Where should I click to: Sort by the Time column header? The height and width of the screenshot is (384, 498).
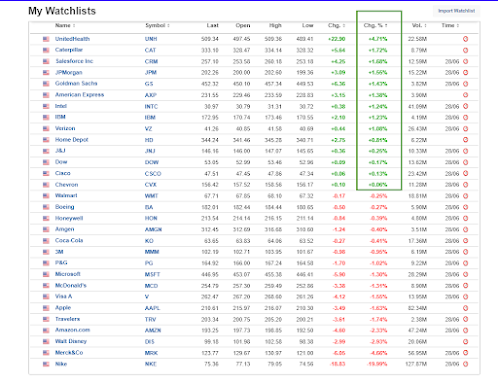450,25
